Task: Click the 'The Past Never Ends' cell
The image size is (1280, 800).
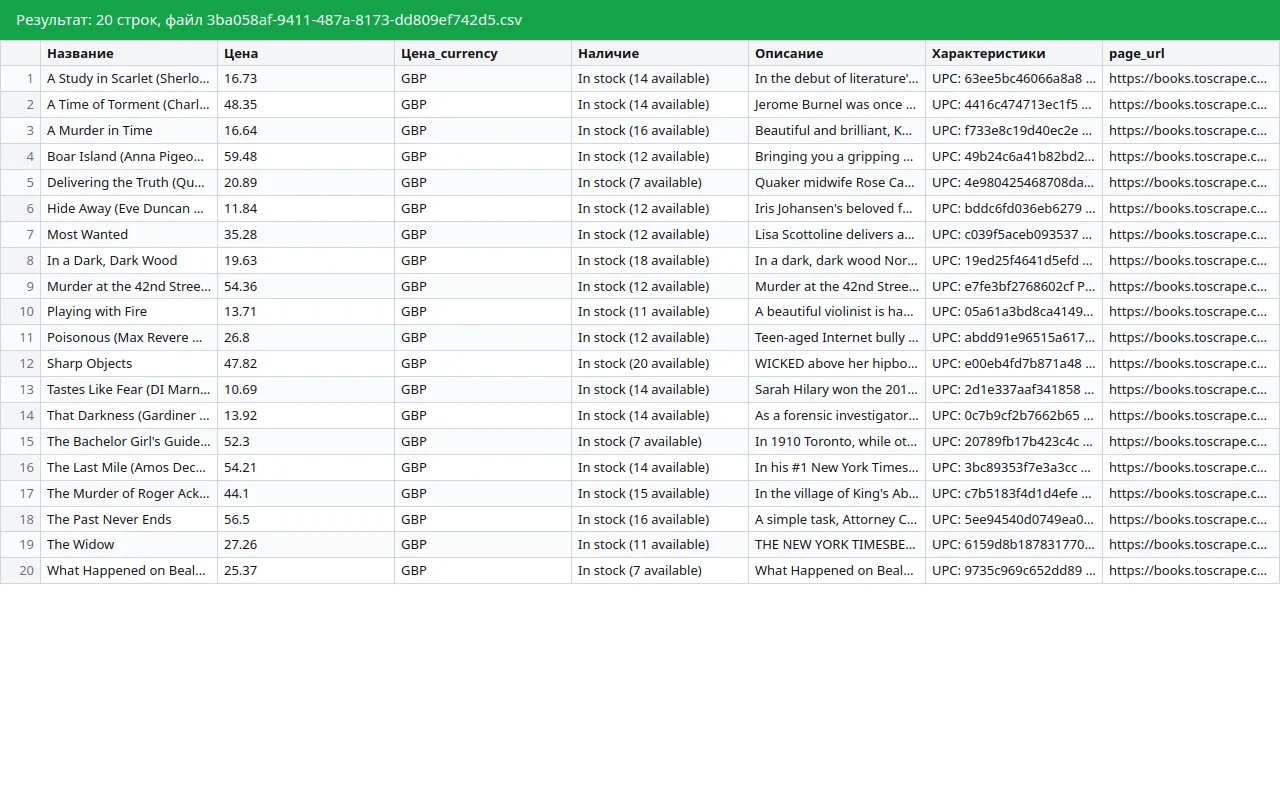Action: (x=129, y=519)
